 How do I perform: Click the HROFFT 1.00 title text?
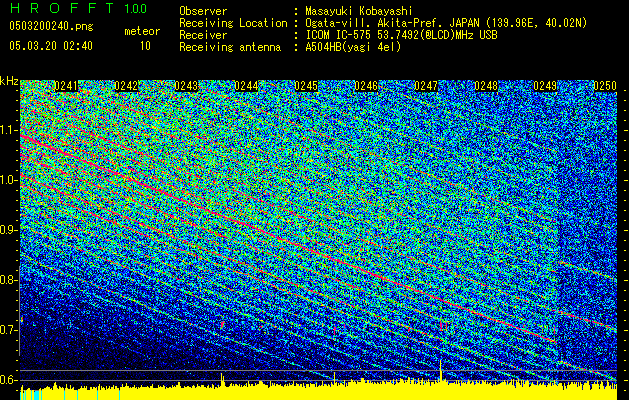(x=78, y=8)
